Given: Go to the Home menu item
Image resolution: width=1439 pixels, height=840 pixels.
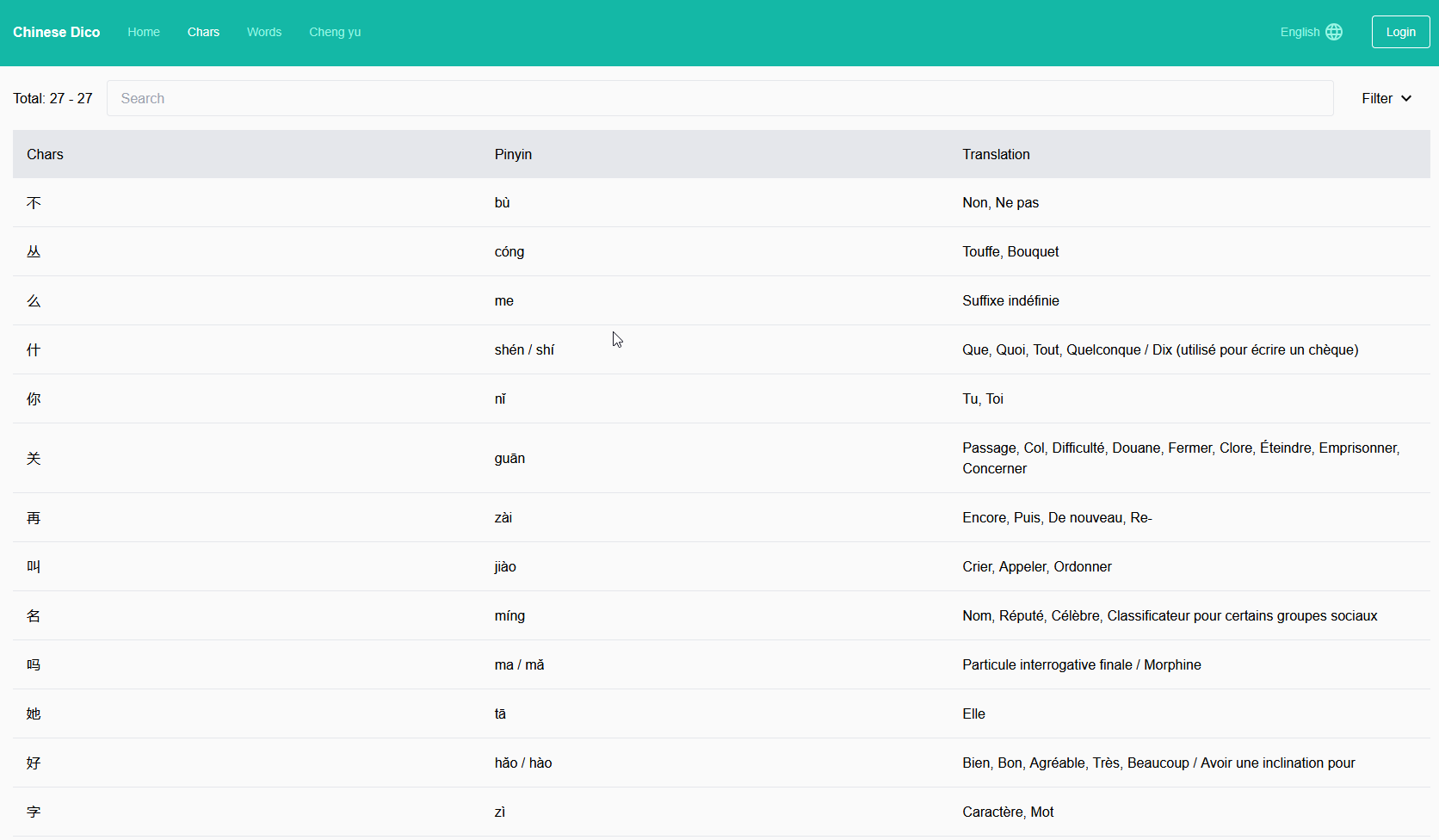Looking at the screenshot, I should (x=144, y=32).
